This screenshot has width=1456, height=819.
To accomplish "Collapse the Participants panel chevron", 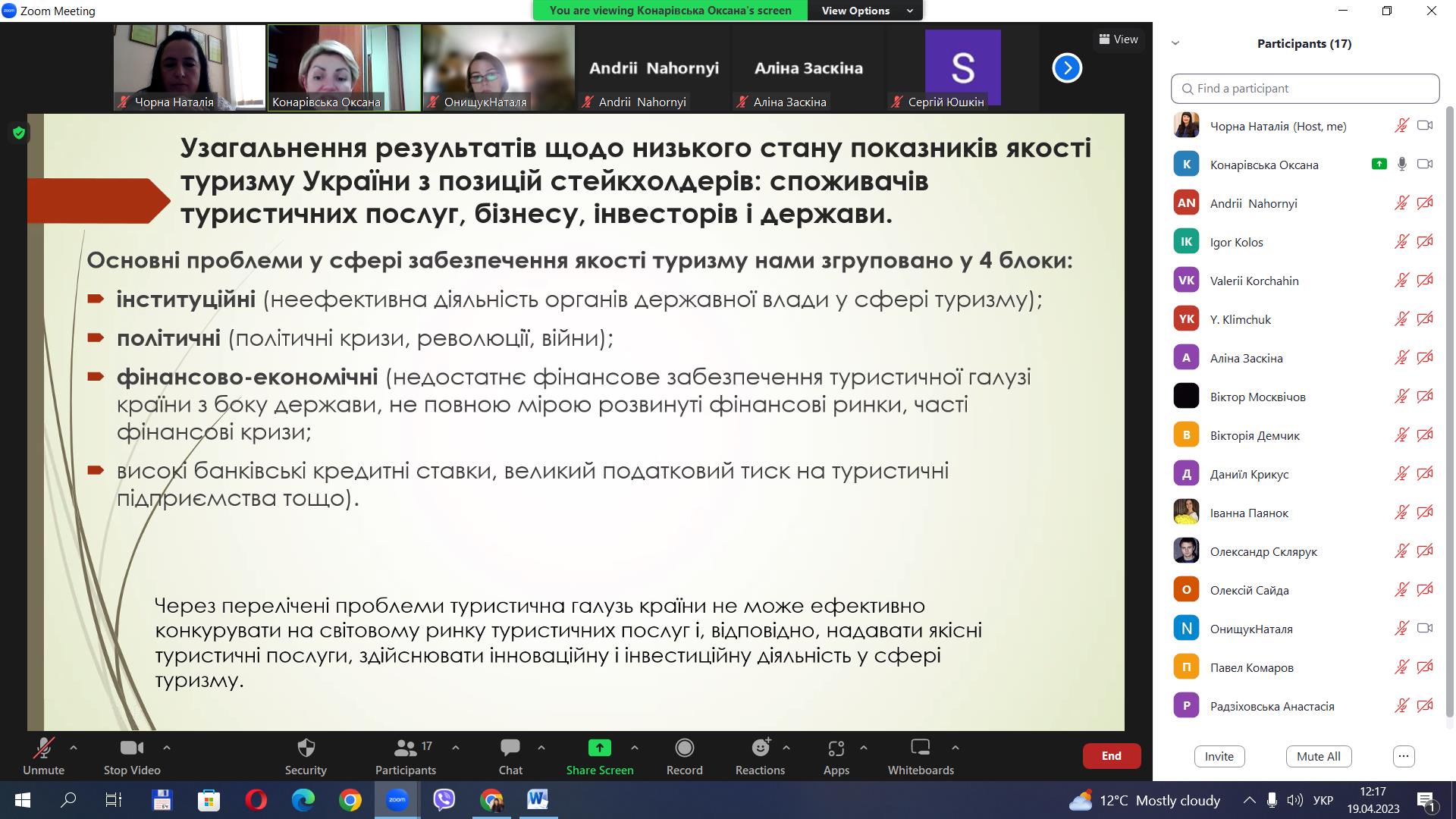I will (1175, 43).
